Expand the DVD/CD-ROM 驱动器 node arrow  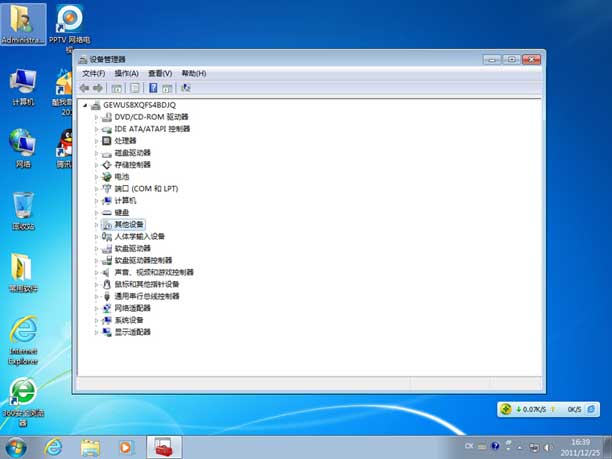(x=96, y=117)
